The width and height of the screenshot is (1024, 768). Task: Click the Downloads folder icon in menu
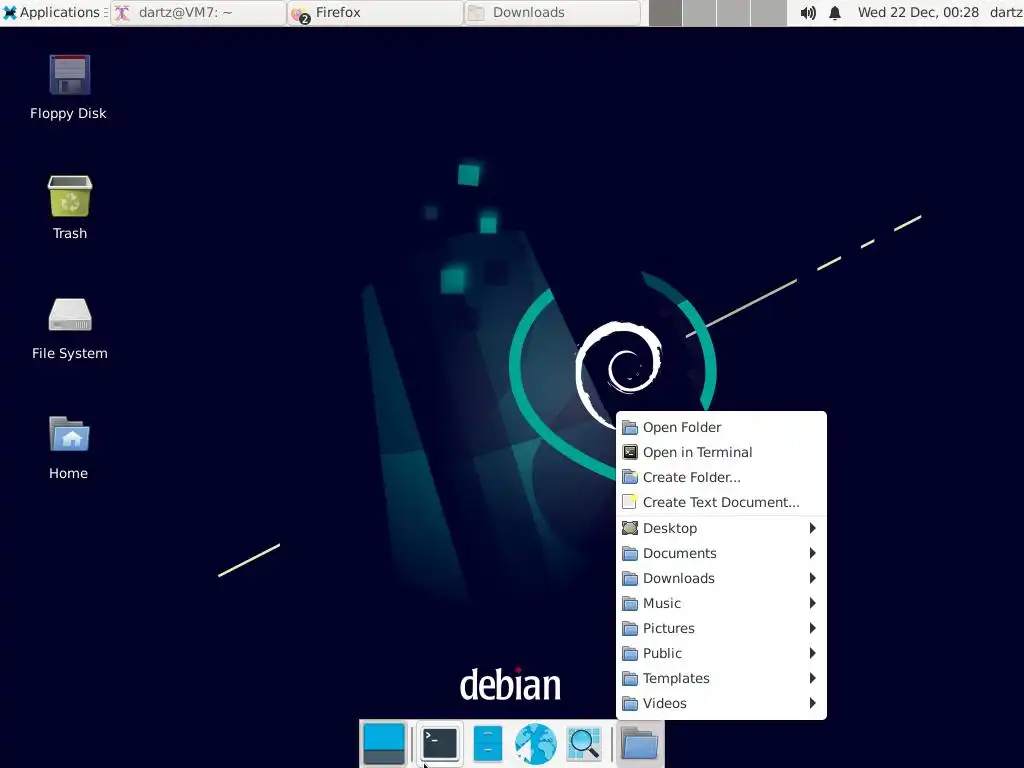coord(630,578)
